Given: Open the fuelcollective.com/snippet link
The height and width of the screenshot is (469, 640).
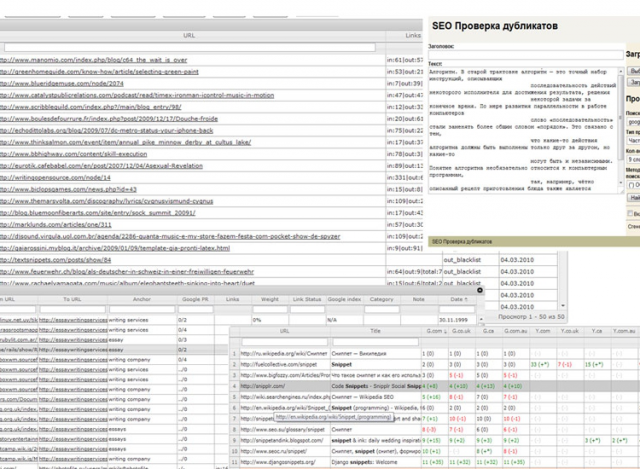Looking at the screenshot, I should [279, 365].
